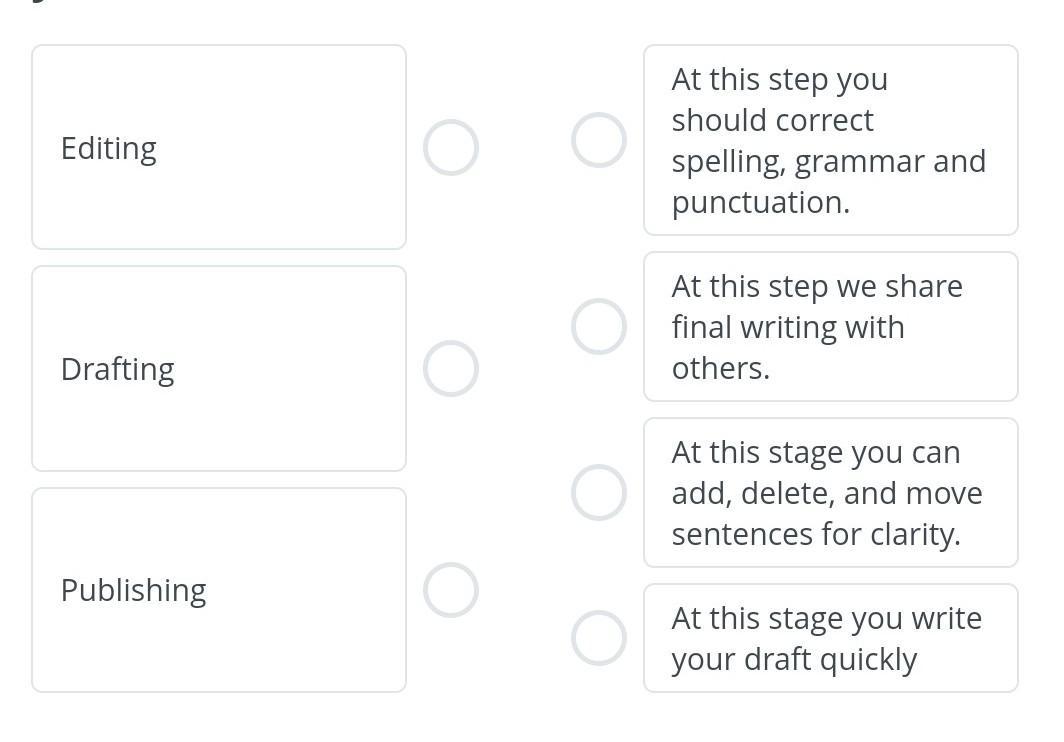Screen dimensions: 1064x742
Task: Click the word 'Drafting' label text
Action: pos(117,369)
